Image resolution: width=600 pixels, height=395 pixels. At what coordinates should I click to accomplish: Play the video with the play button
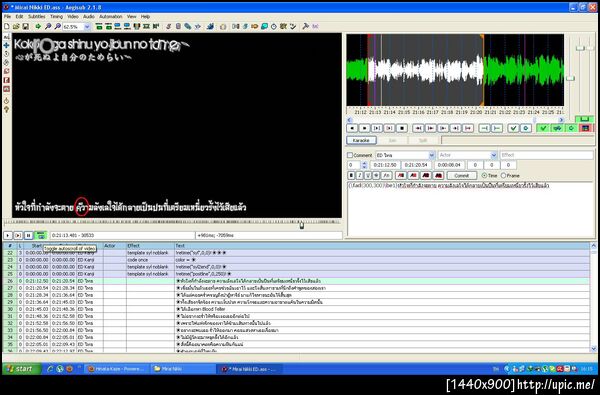tap(8, 235)
